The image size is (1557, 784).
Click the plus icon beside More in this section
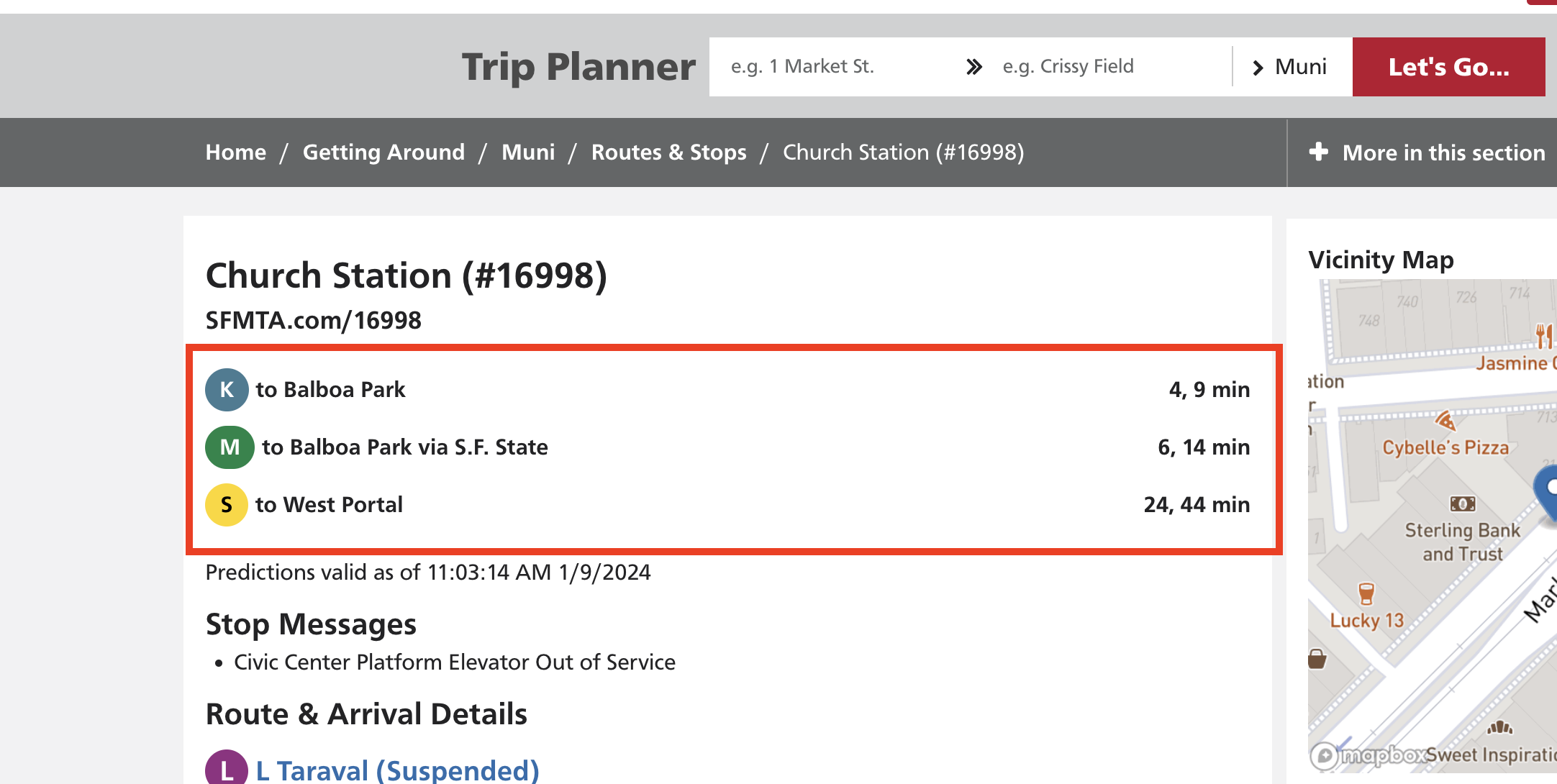click(1318, 152)
